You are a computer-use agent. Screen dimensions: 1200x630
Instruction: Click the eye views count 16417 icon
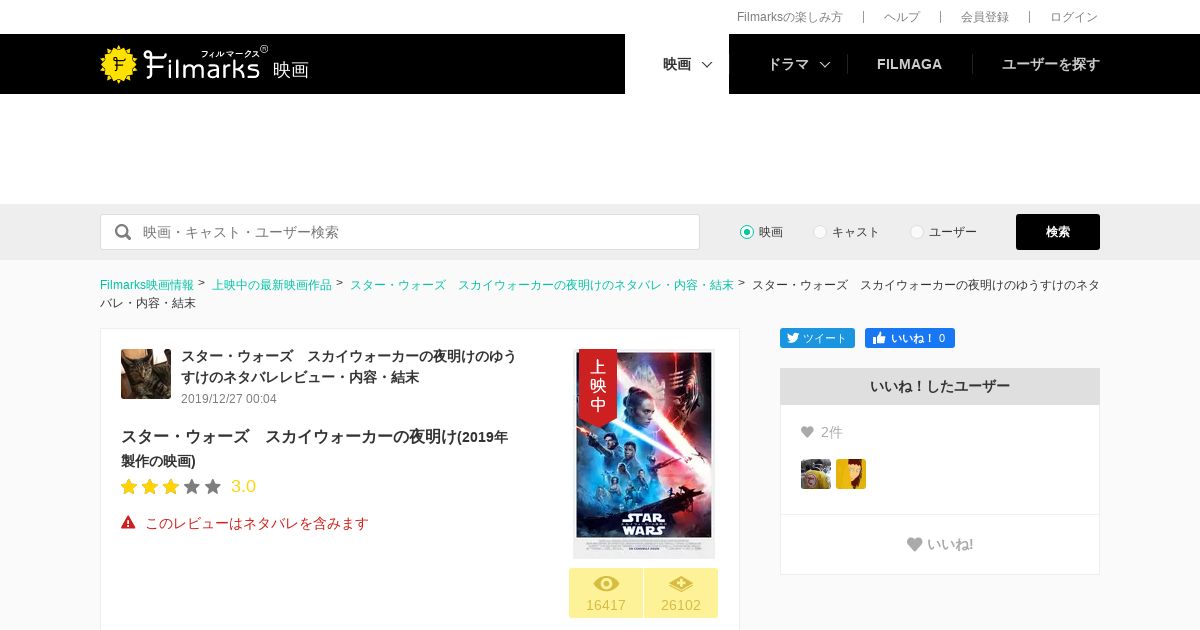(x=606, y=584)
